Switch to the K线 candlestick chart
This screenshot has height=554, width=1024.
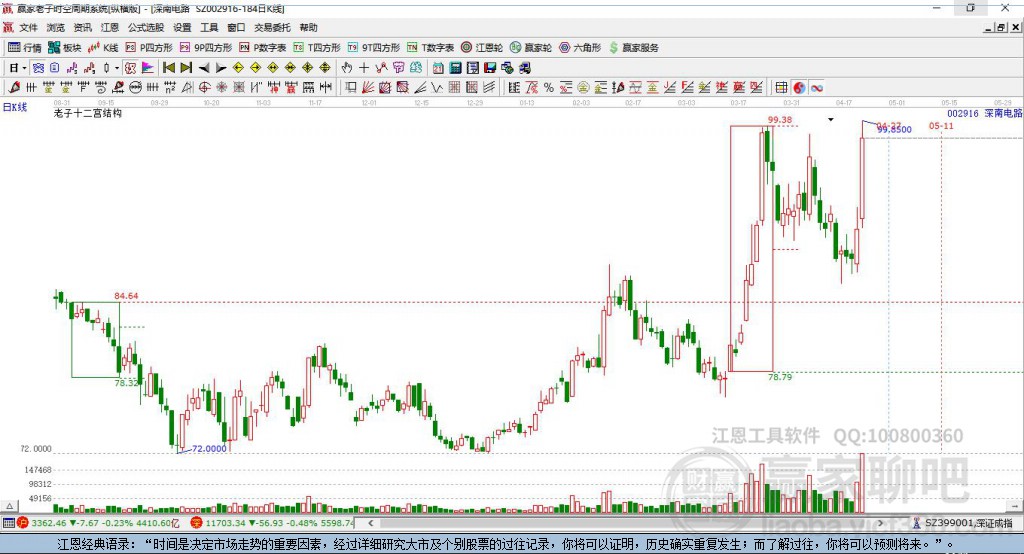[x=103, y=48]
